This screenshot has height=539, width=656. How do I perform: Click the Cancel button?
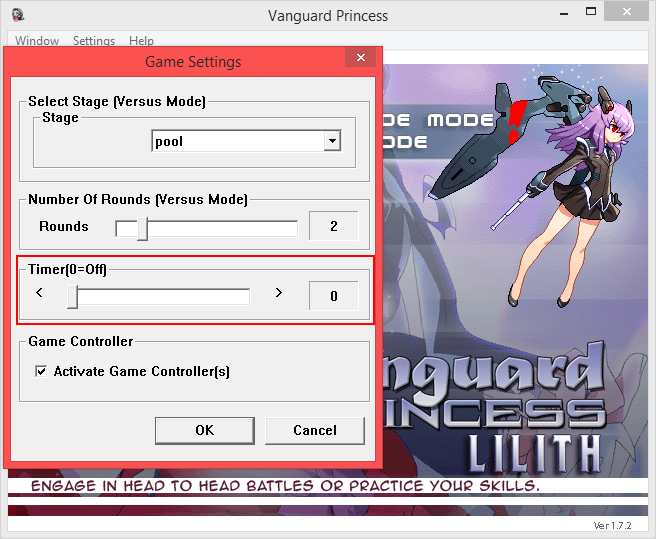(x=315, y=430)
